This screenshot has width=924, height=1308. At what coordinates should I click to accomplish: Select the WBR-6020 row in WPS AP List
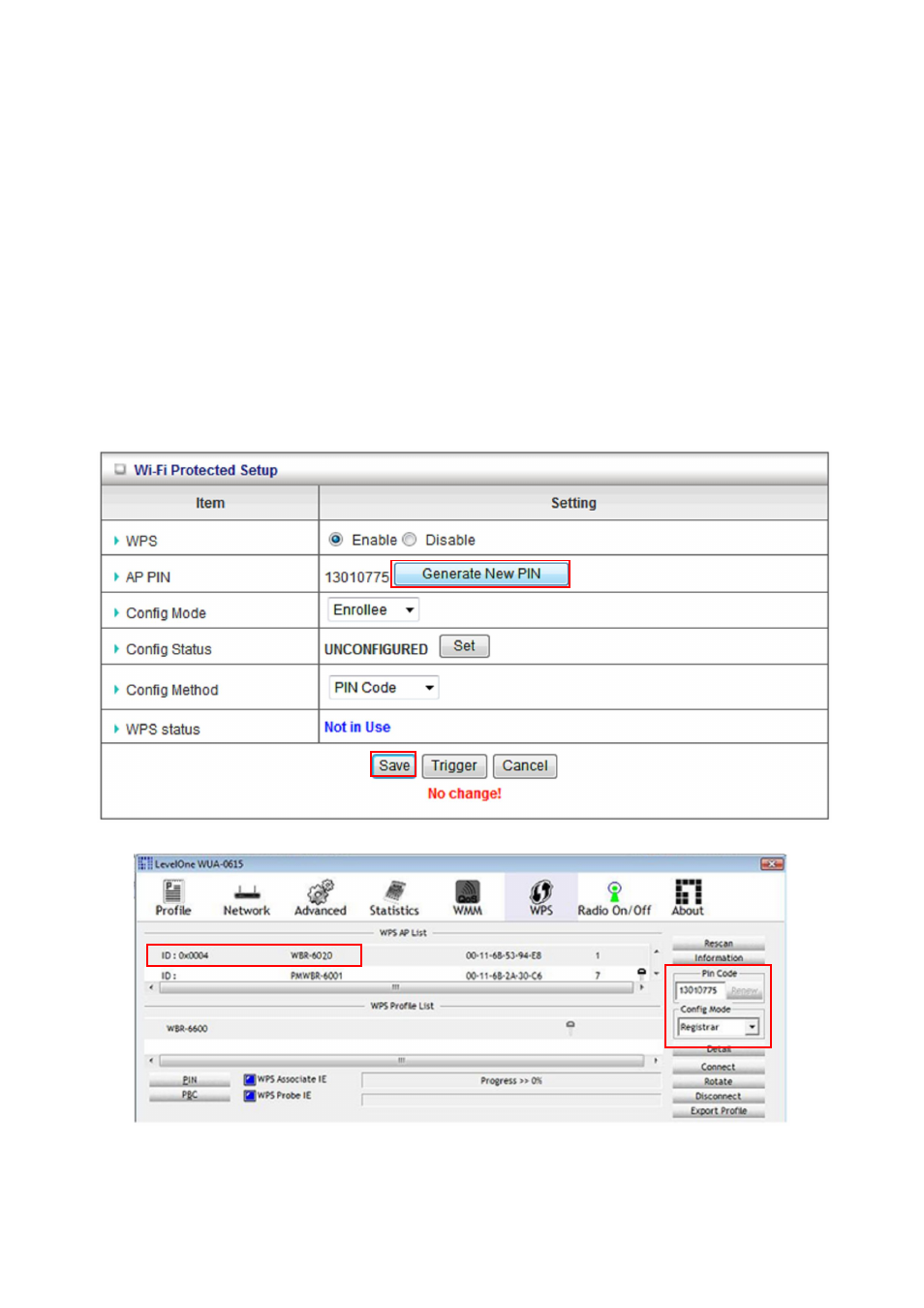tap(397, 955)
